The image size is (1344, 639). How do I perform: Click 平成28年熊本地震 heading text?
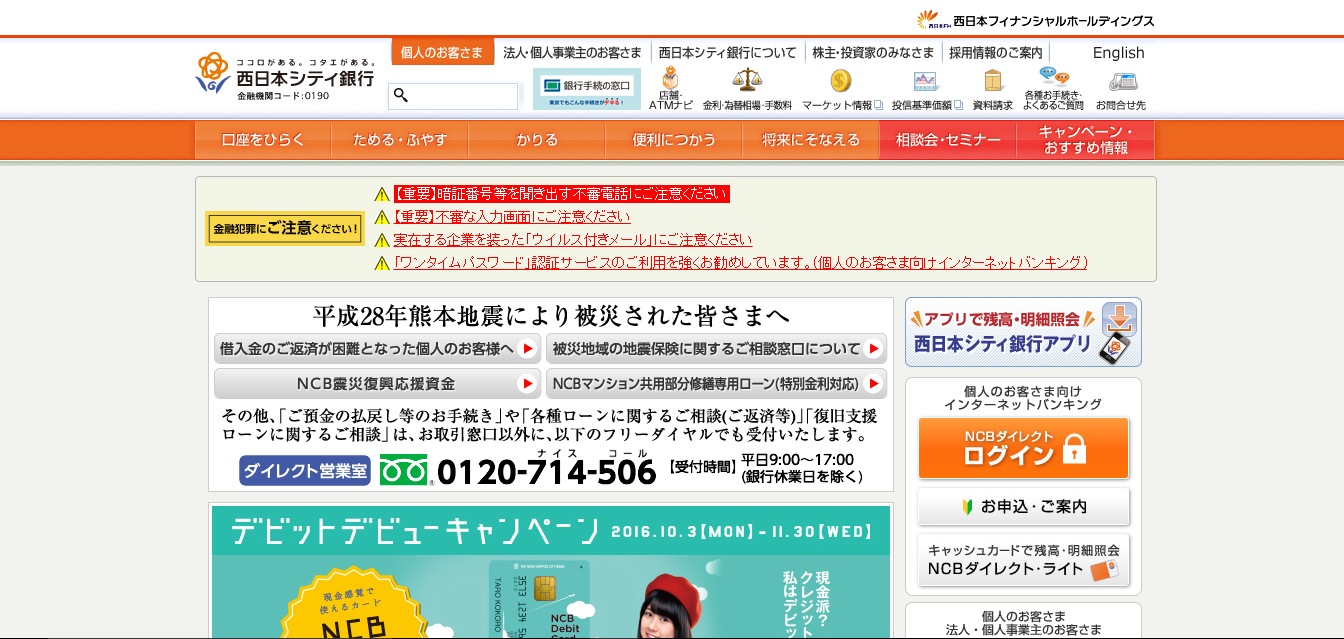(551, 317)
